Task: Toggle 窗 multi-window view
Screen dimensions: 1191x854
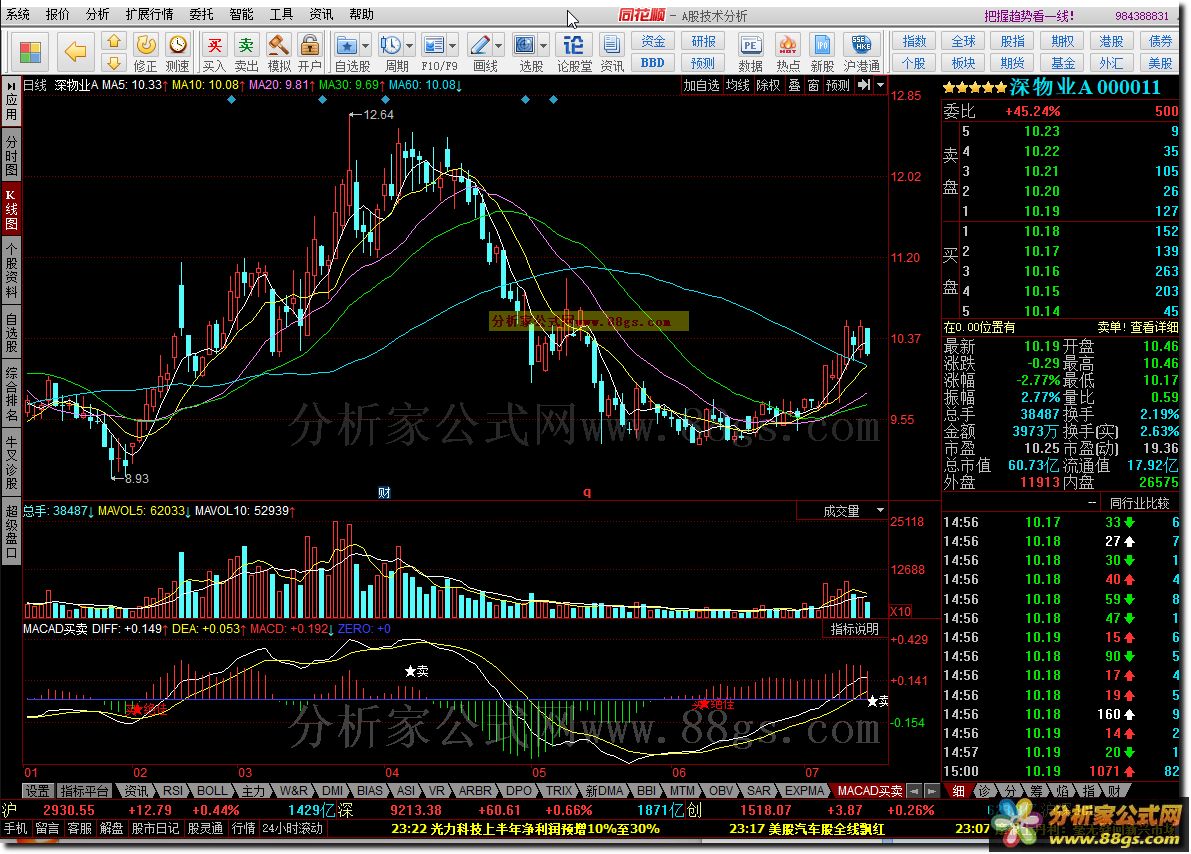Action: click(813, 85)
